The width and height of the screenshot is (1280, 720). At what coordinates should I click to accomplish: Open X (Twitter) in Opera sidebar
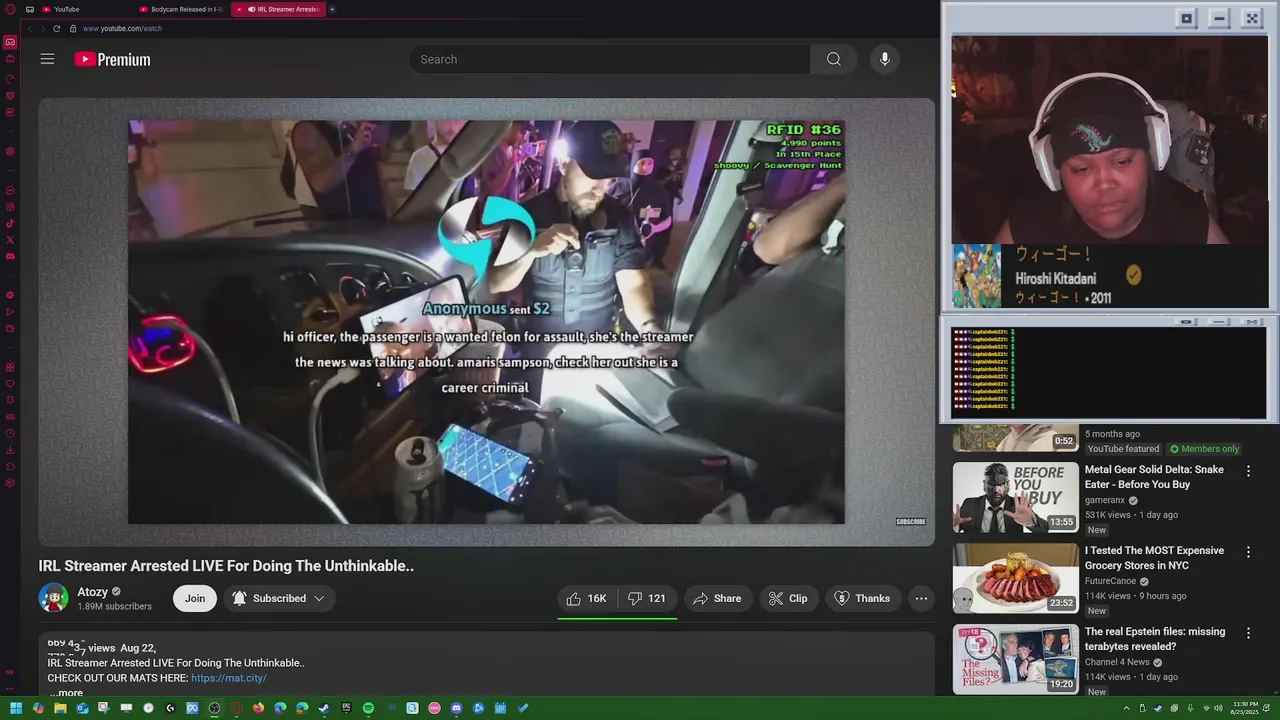[x=10, y=240]
